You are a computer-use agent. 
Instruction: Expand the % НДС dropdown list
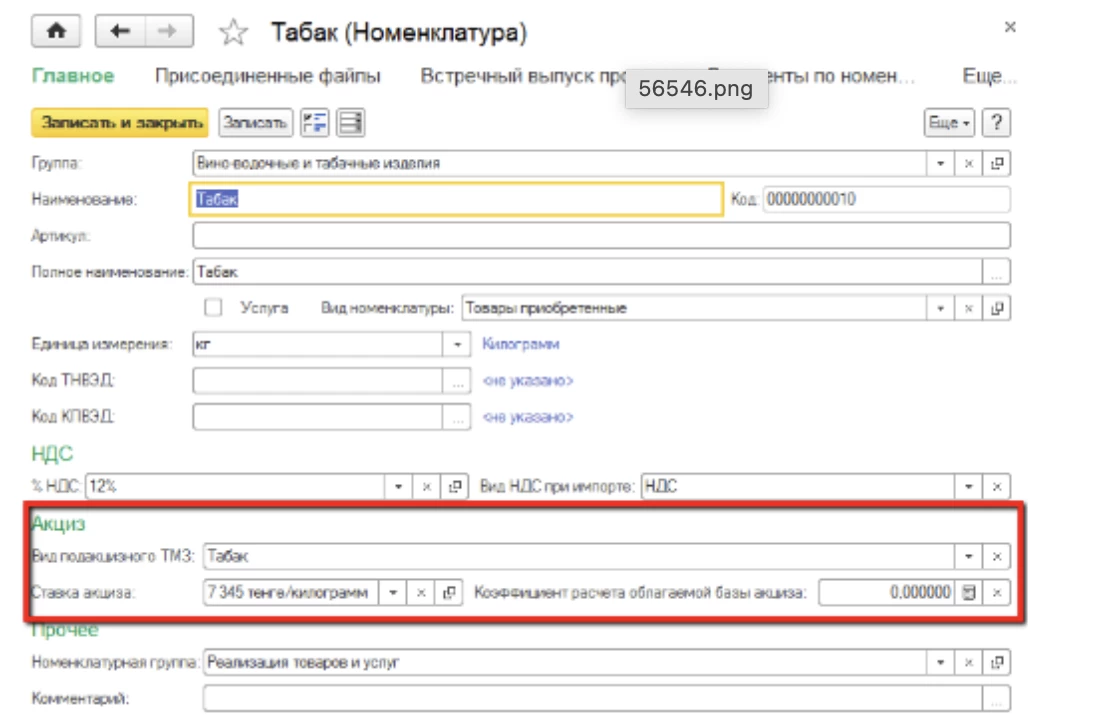click(x=399, y=487)
